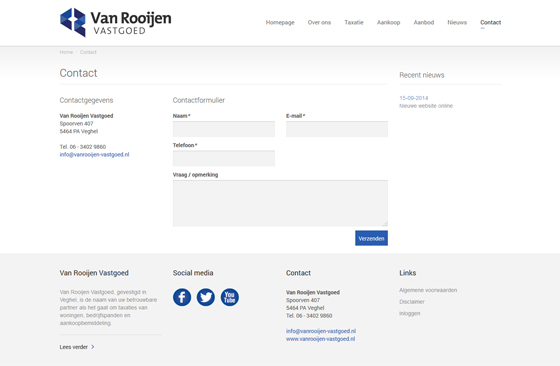The image size is (560, 366).
Task: Click the Links footer heading
Action: point(408,273)
